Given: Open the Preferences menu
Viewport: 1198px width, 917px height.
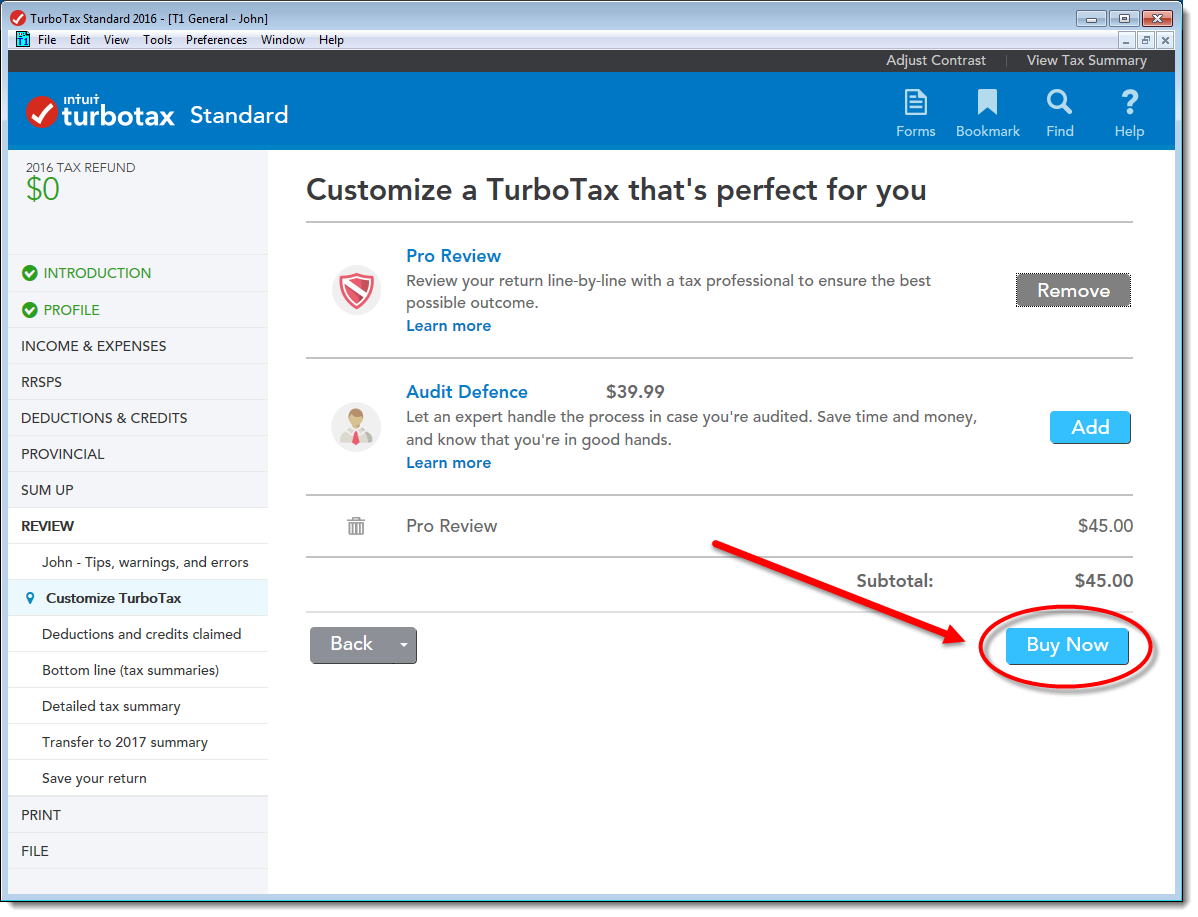Looking at the screenshot, I should (x=217, y=40).
